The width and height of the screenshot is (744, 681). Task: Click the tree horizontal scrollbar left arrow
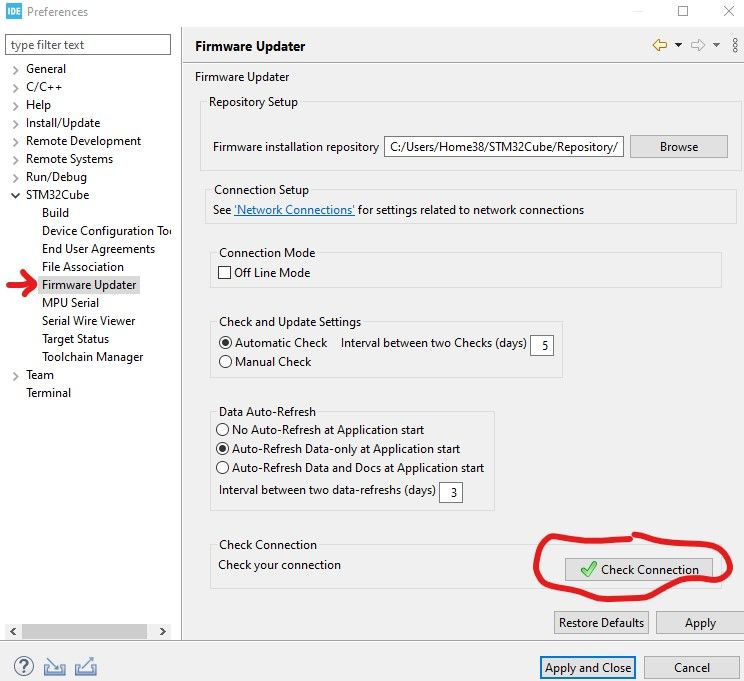(13, 631)
